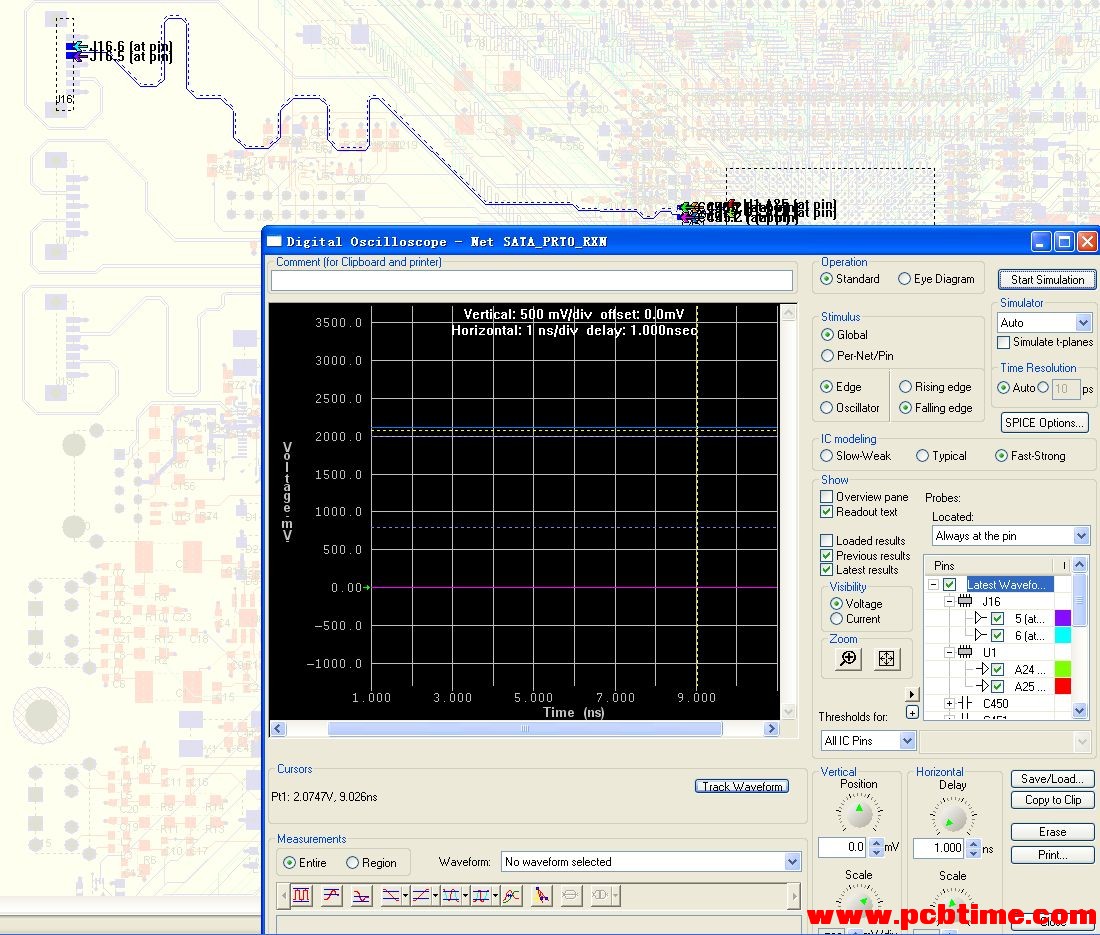
Task: Click the grayed eye-shape measurement icon
Action: (x=571, y=896)
